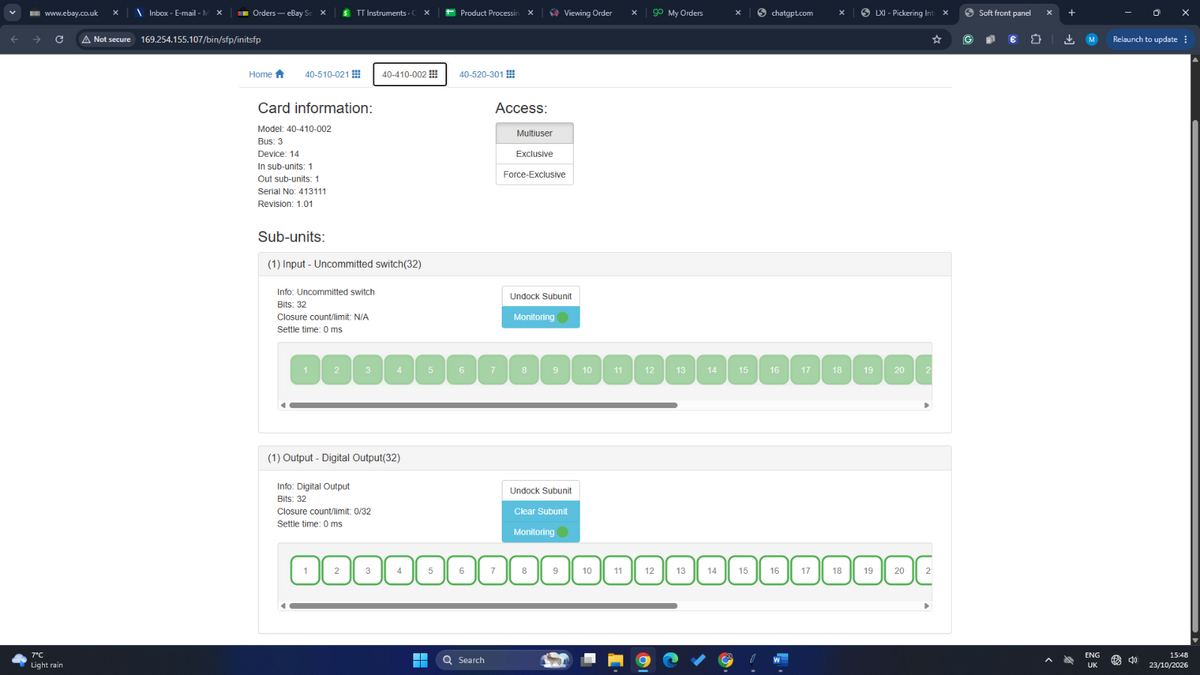Click the Home house icon
Viewport: 1200px width, 675px height.
[x=280, y=75]
